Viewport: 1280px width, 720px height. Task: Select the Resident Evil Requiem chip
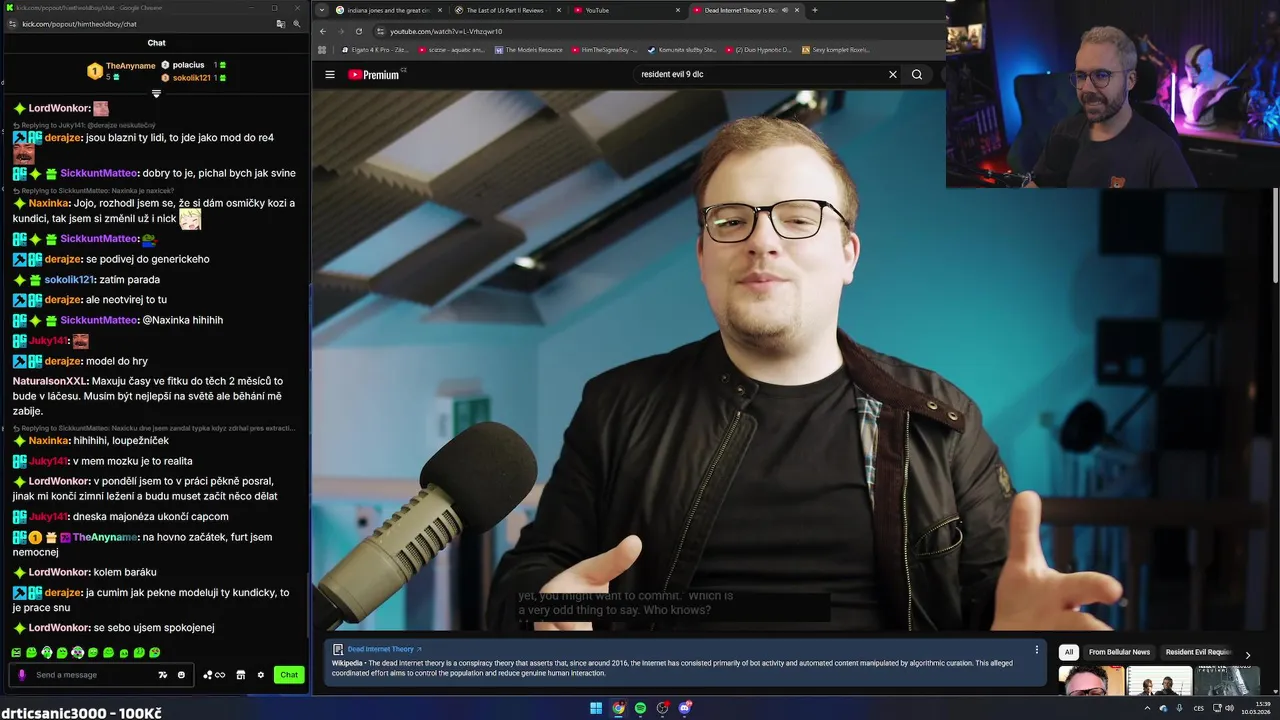[x=1198, y=652]
